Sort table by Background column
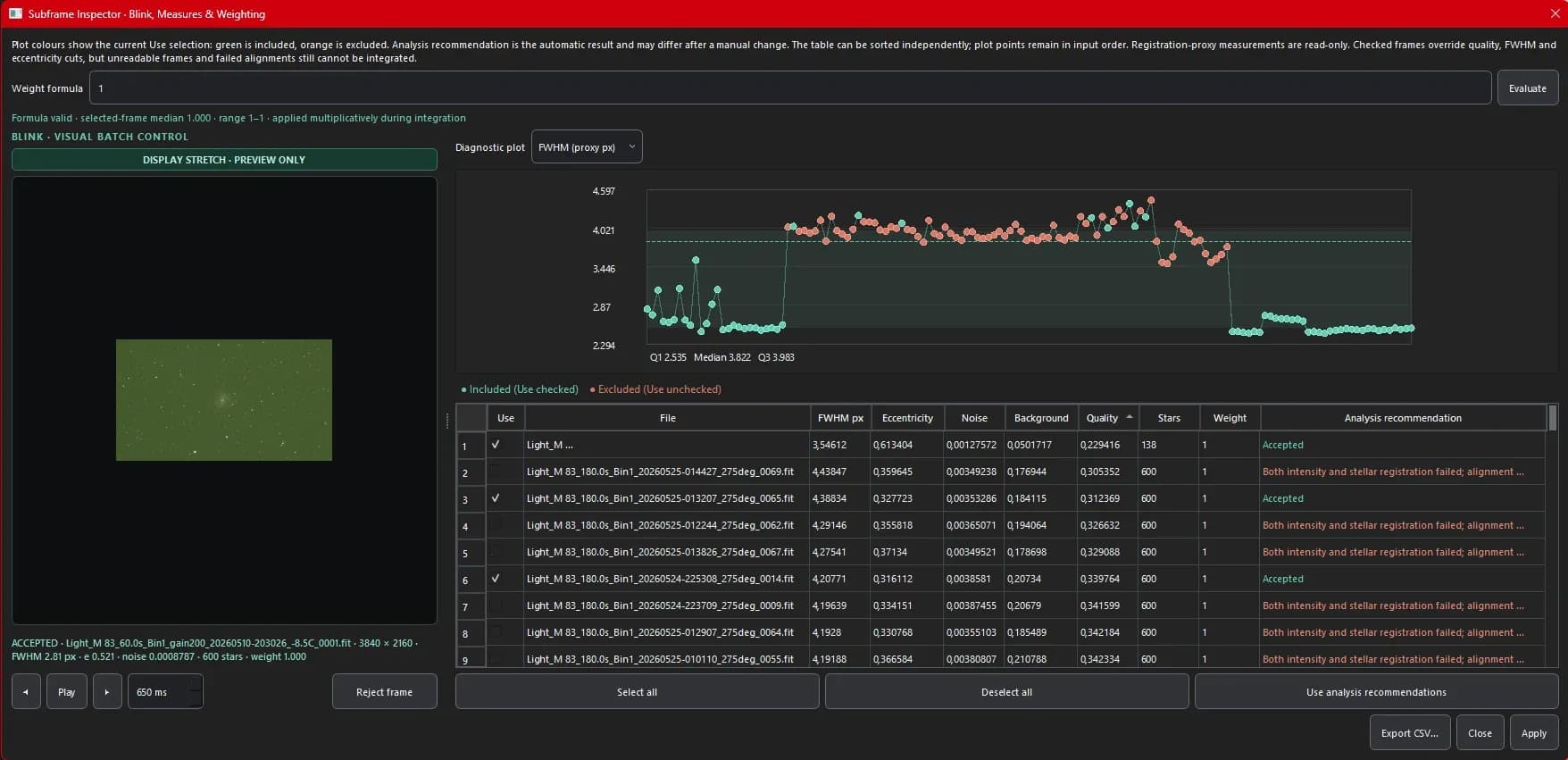Viewport: 1568px width, 760px height. (1041, 418)
